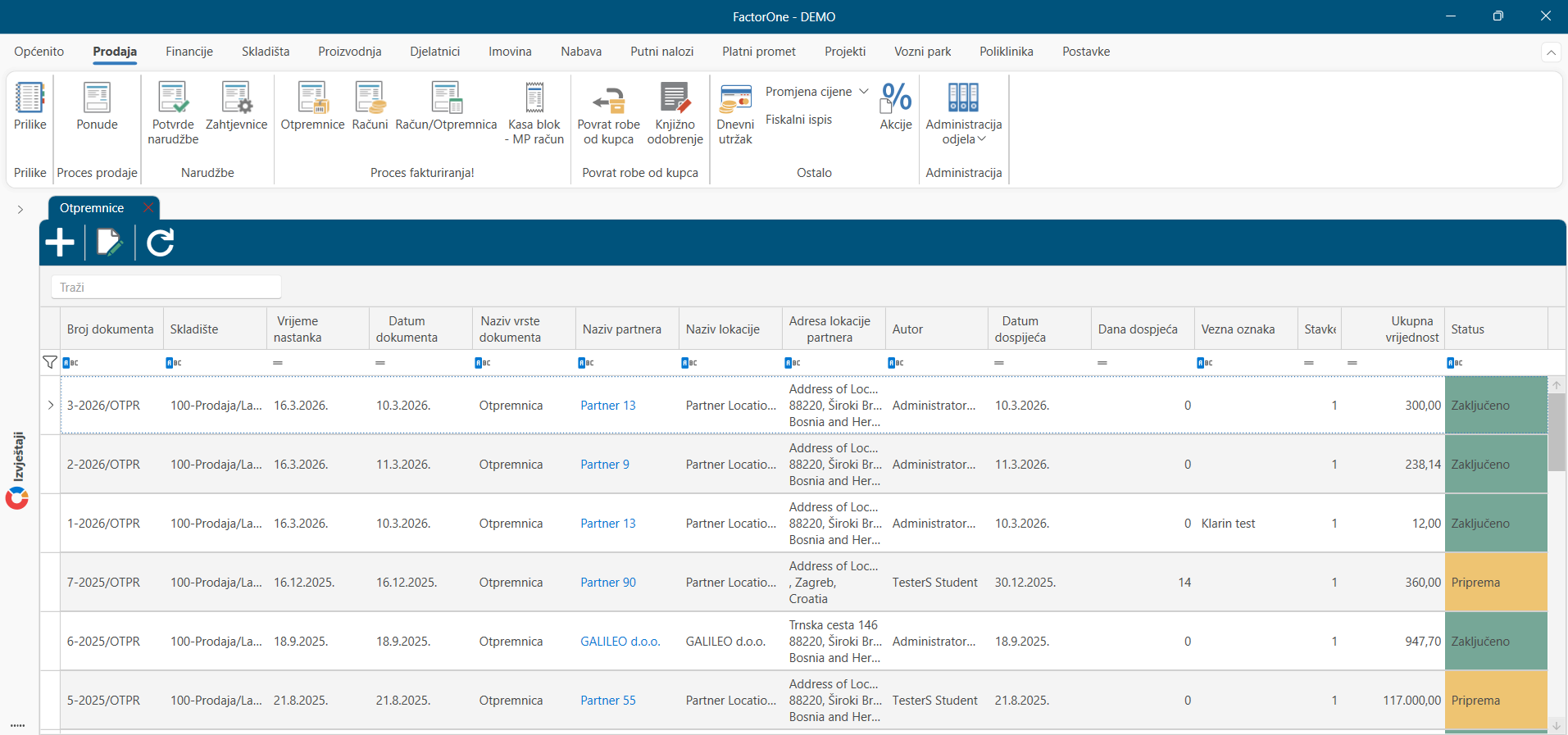
Task: Go to the Postavke tab
Action: pyautogui.click(x=1086, y=52)
